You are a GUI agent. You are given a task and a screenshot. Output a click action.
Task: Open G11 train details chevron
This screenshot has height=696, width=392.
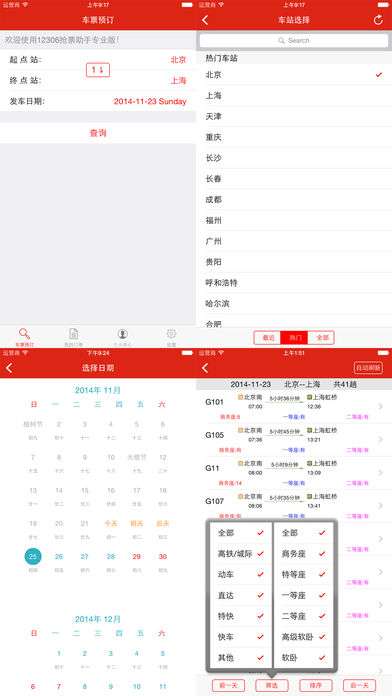380,472
